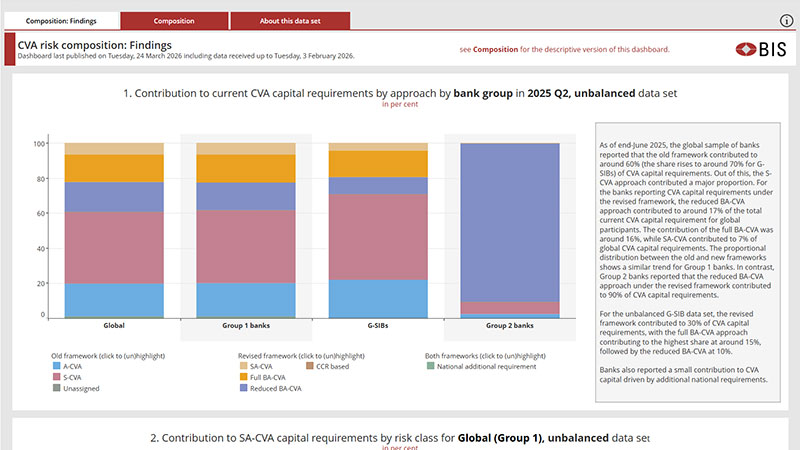The width and height of the screenshot is (800, 450).
Task: Click the Global bar's SA-CVA top segment
Action: click(x=114, y=149)
